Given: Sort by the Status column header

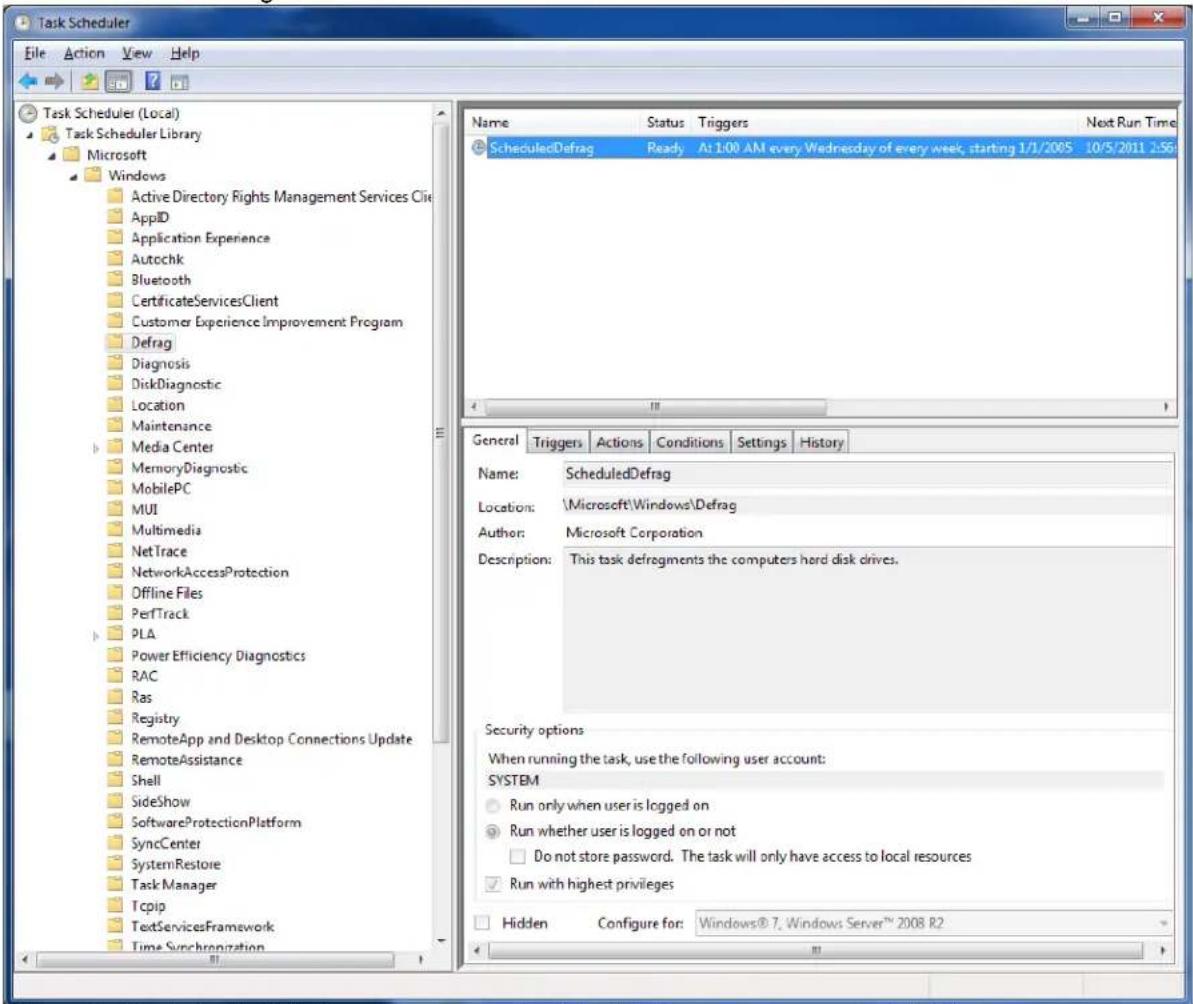Looking at the screenshot, I should (x=666, y=122).
